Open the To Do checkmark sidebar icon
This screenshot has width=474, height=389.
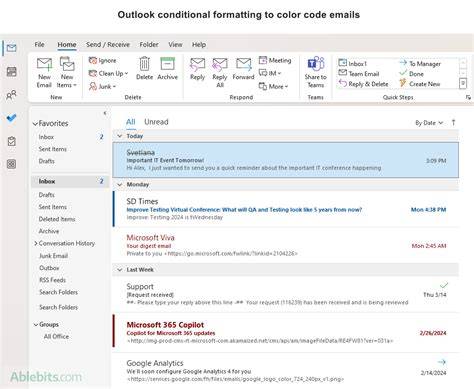click(11, 118)
